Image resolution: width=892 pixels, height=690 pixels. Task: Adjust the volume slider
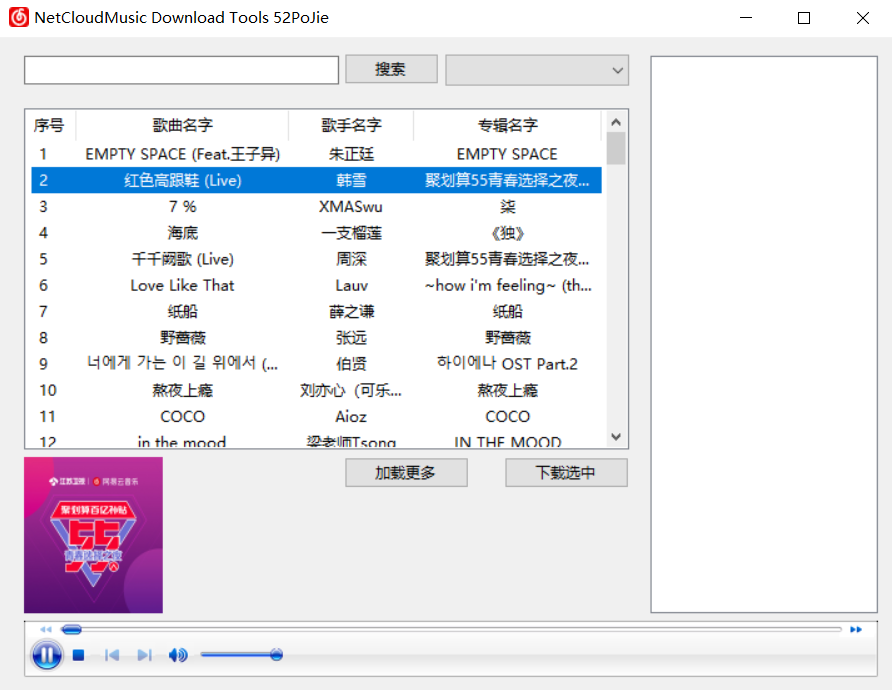(241, 655)
